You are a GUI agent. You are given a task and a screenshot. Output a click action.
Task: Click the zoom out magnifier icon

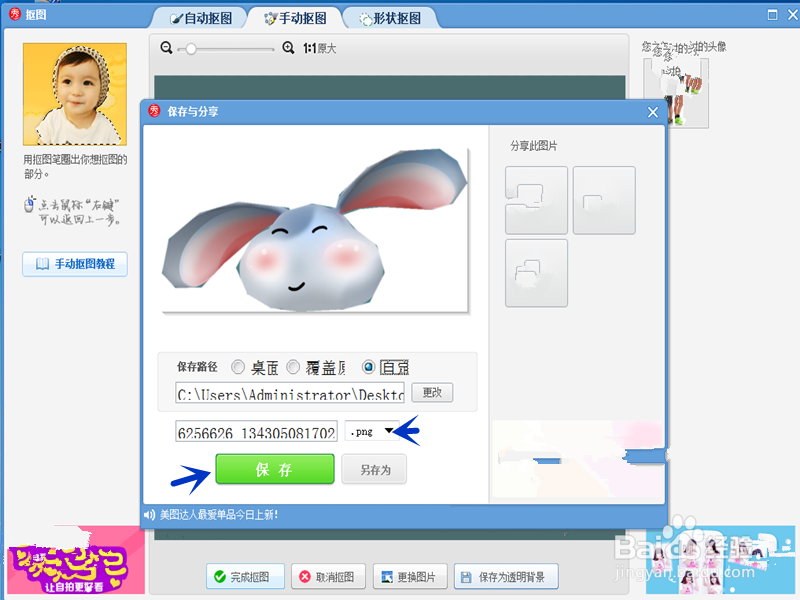tap(166, 48)
